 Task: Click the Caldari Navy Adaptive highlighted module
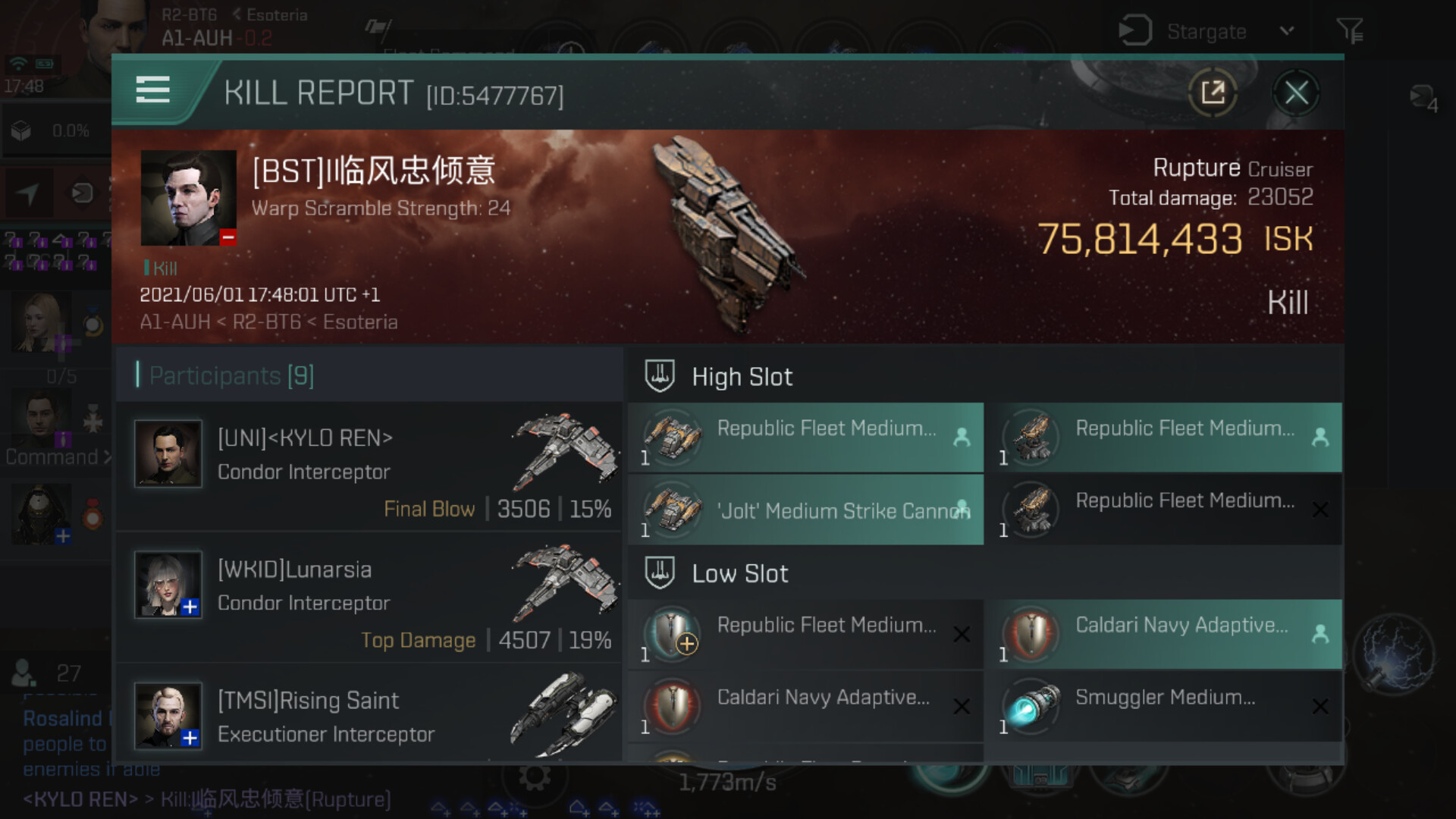pos(1168,634)
